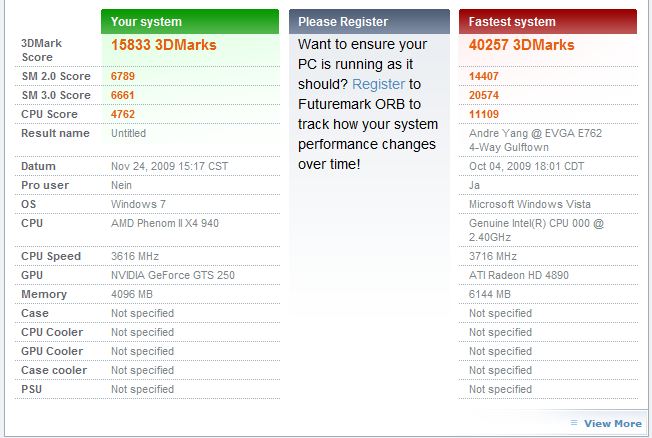Click the View More link
652x438 pixels.
point(612,423)
